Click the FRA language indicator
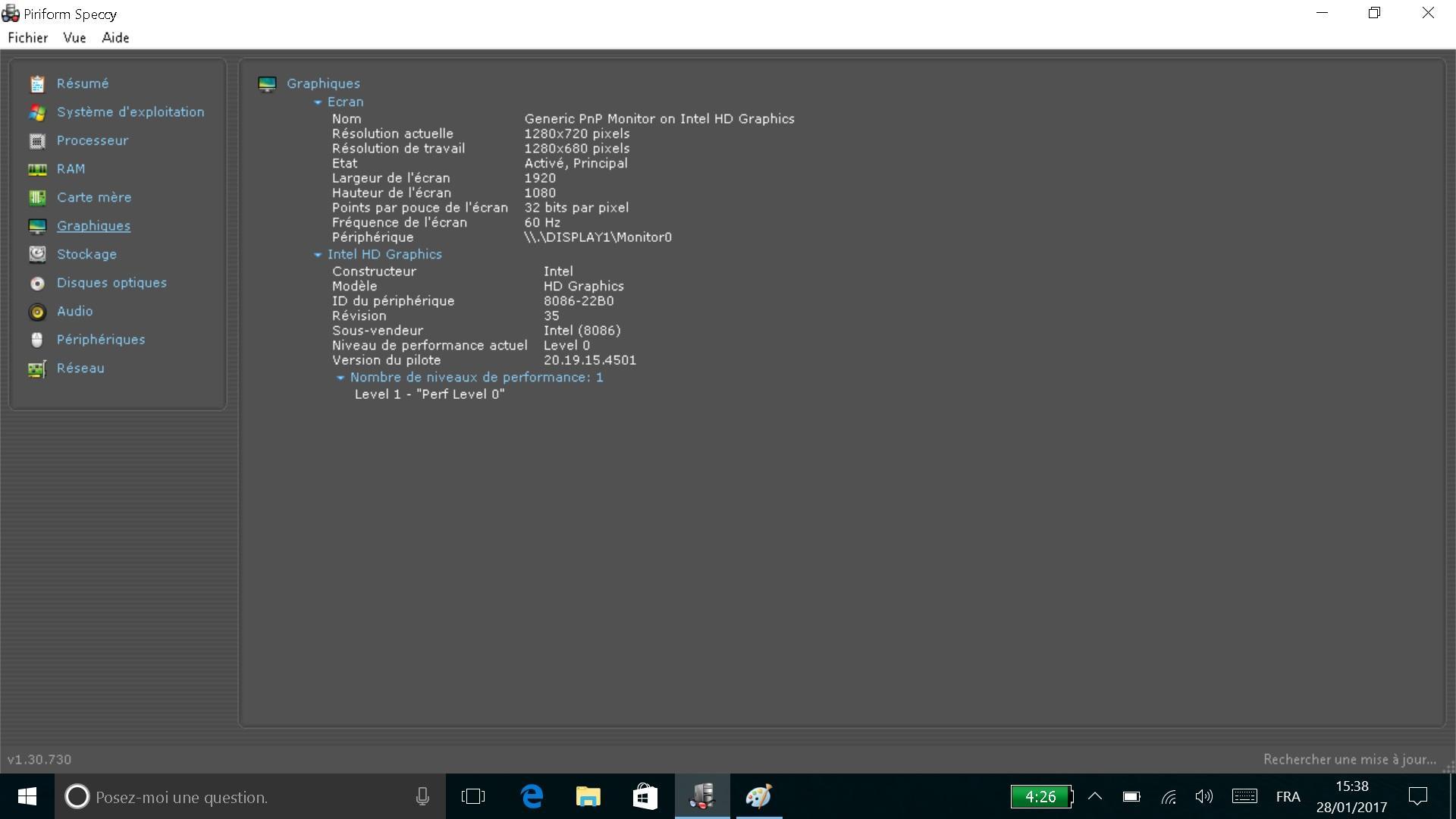Screen dimensions: 1456x819 pos(1288,796)
